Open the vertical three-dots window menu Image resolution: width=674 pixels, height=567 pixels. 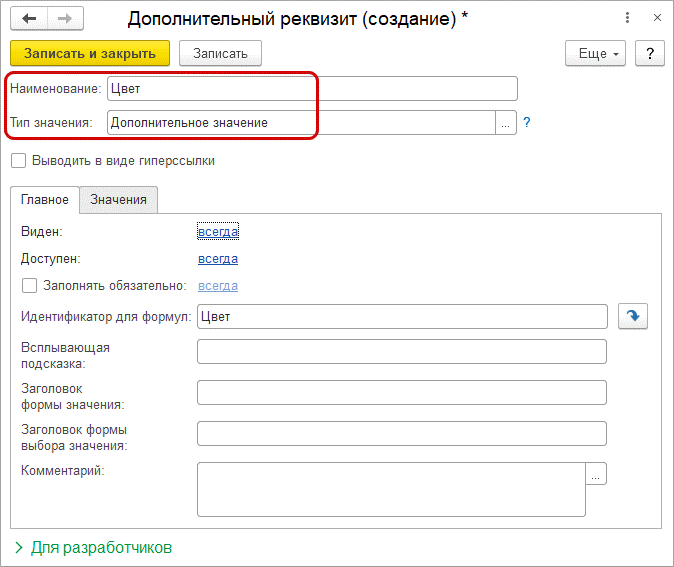(x=627, y=19)
